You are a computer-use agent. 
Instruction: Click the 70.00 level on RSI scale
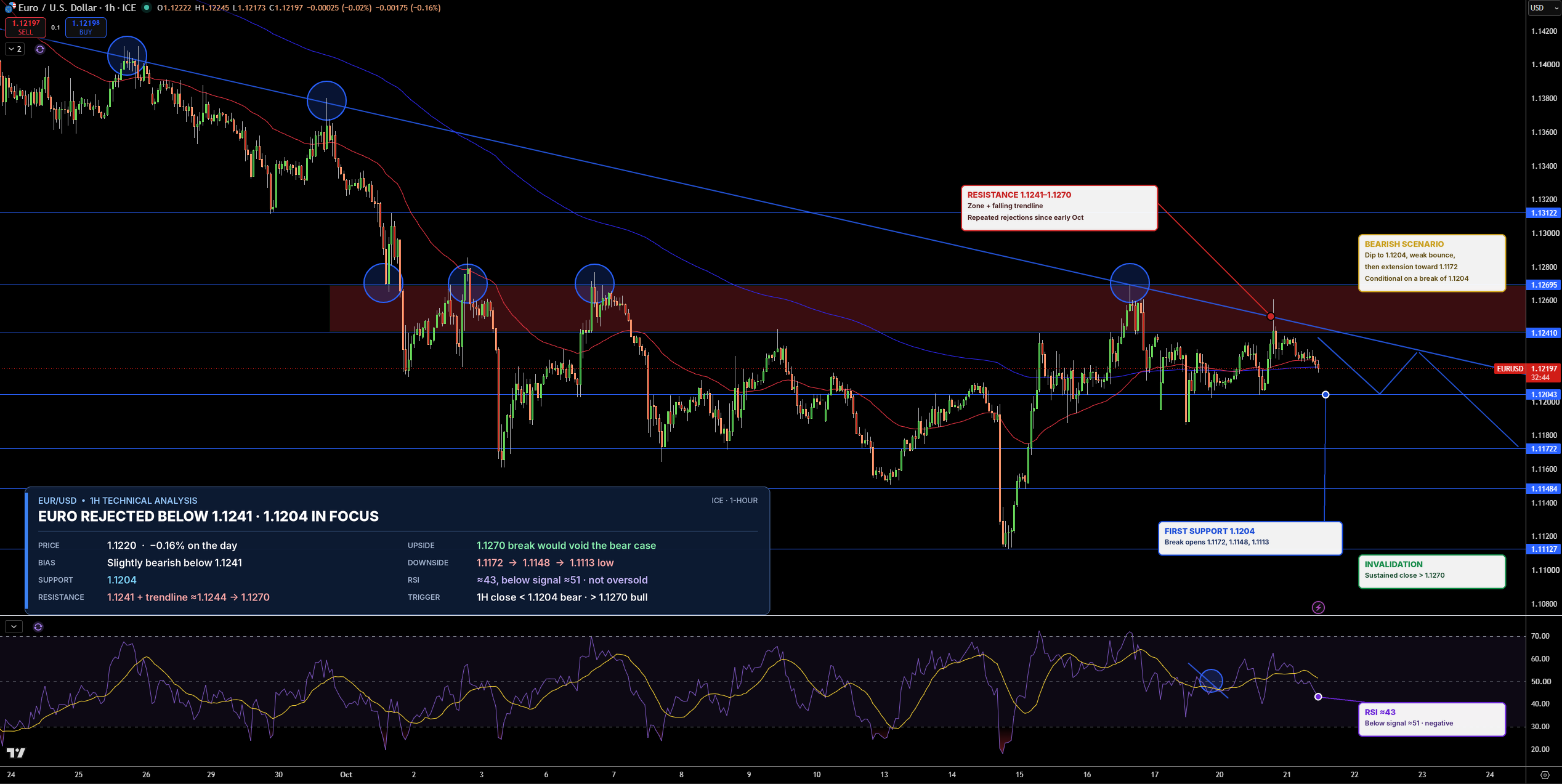click(x=1540, y=636)
